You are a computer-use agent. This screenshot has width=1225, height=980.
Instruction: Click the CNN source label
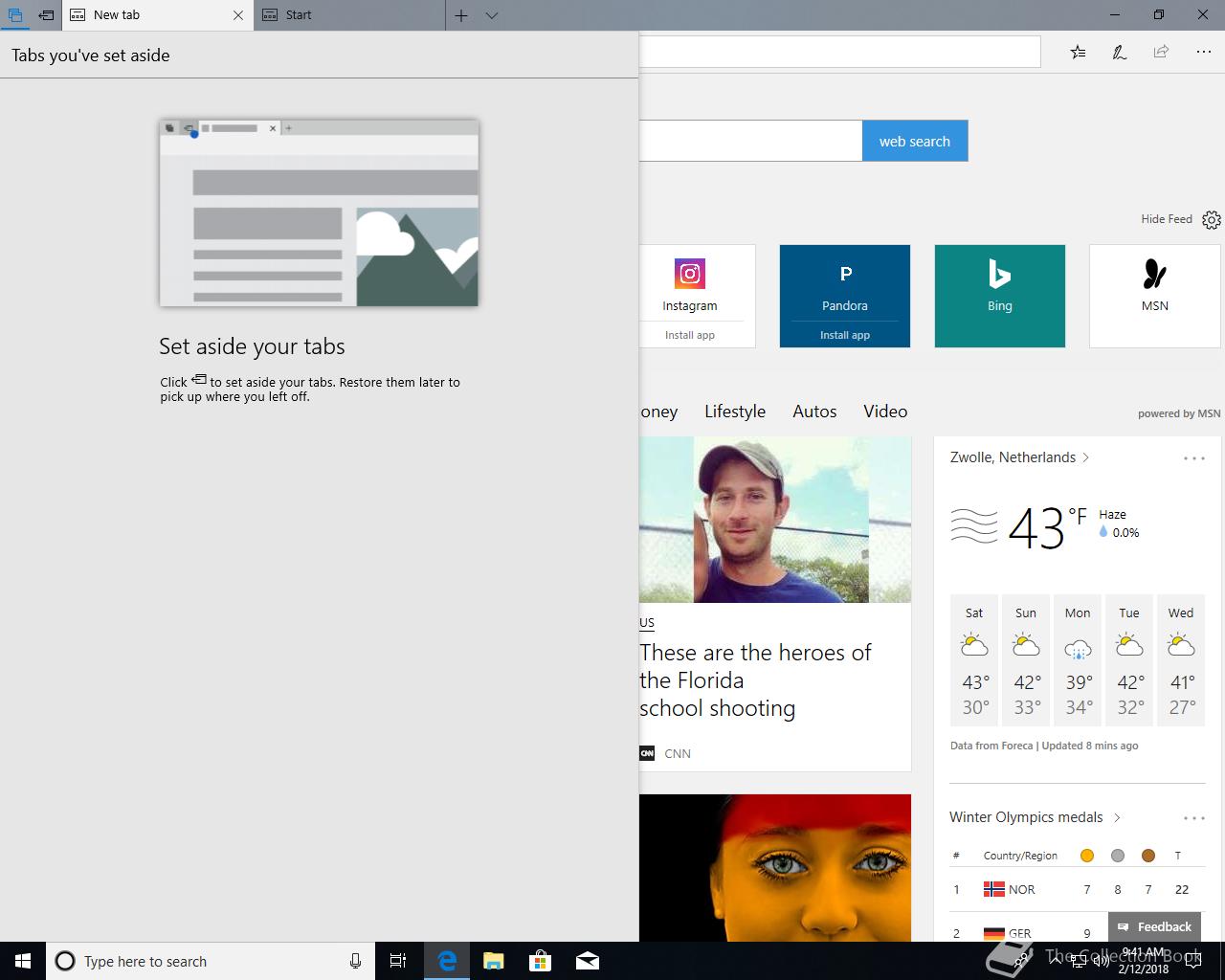tap(678, 753)
